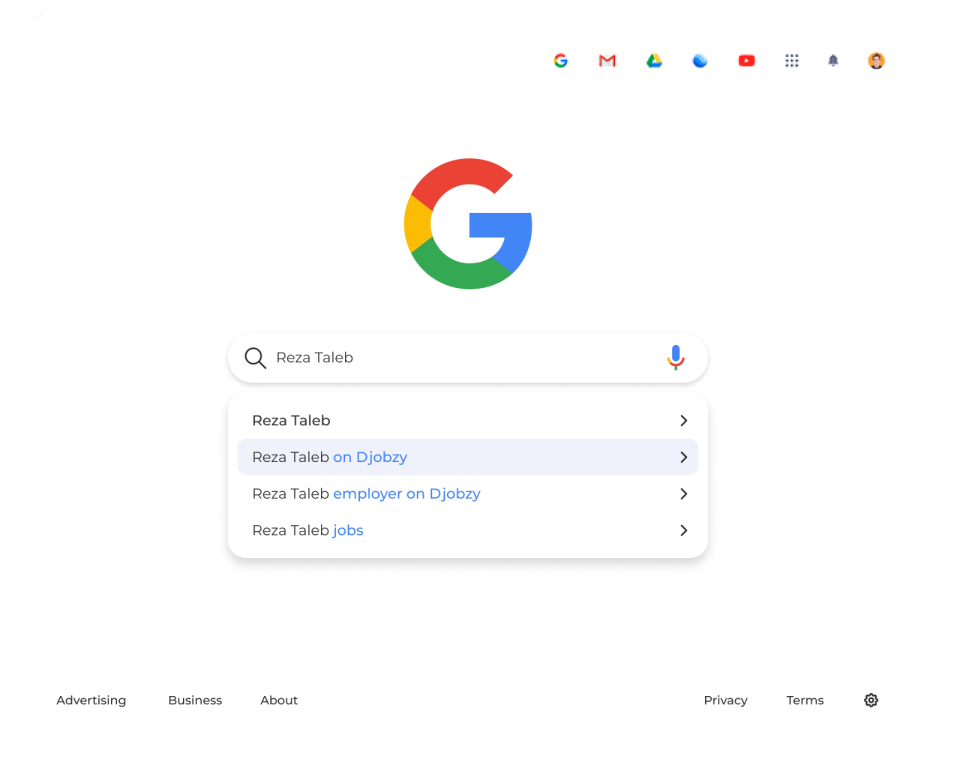The image size is (960, 780).
Task: Click the magnifying glass search icon
Action: point(255,358)
